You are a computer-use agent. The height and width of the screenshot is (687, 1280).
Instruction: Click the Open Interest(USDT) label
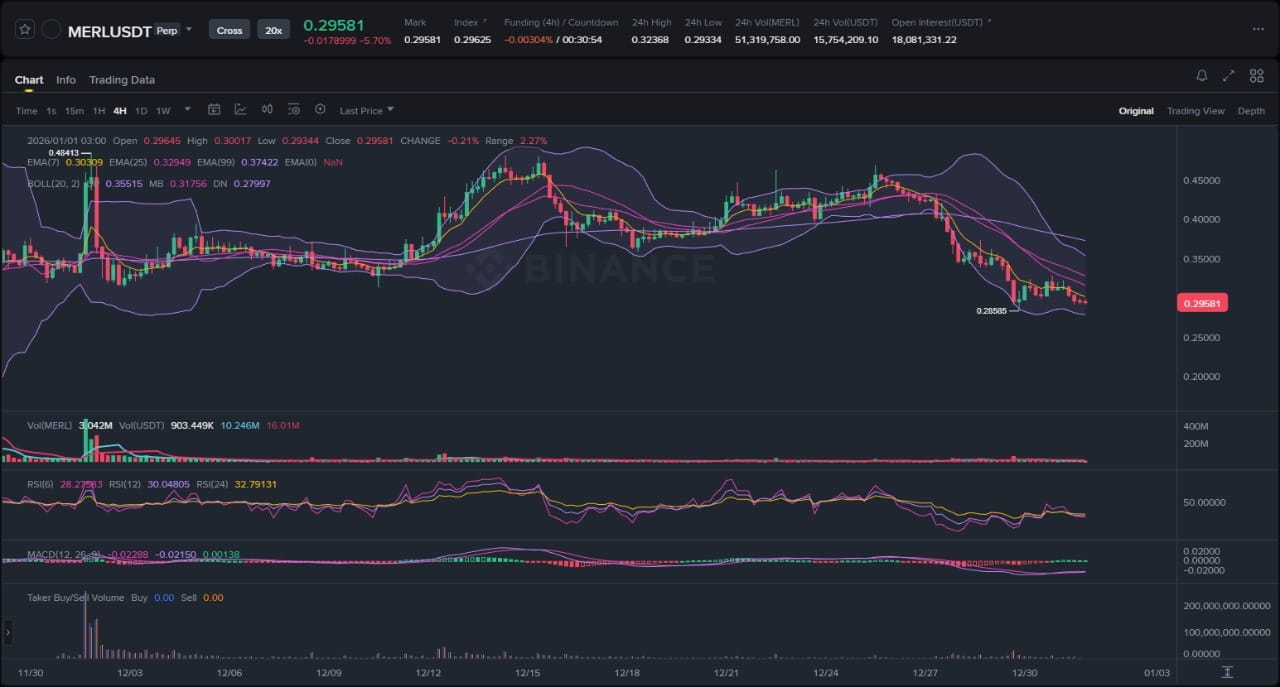(x=937, y=22)
